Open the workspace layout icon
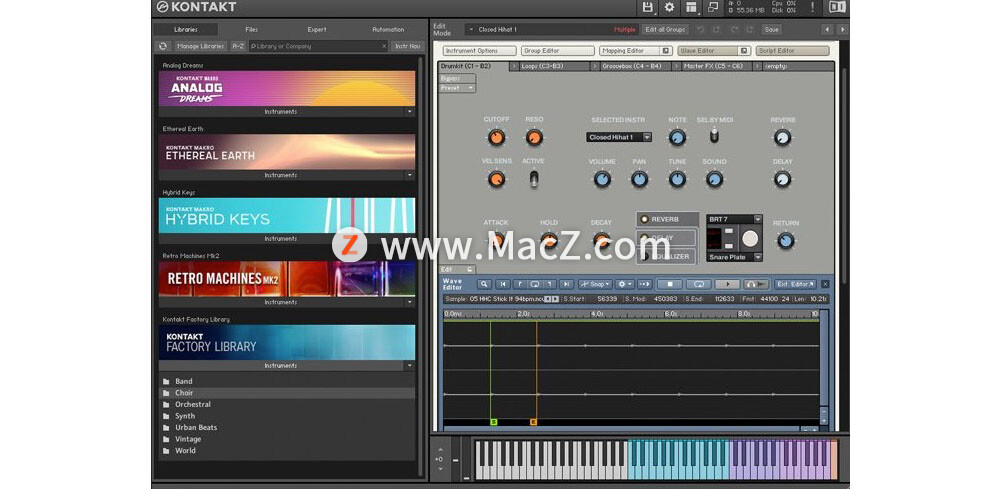Image resolution: width=1000 pixels, height=489 pixels. pos(691,8)
